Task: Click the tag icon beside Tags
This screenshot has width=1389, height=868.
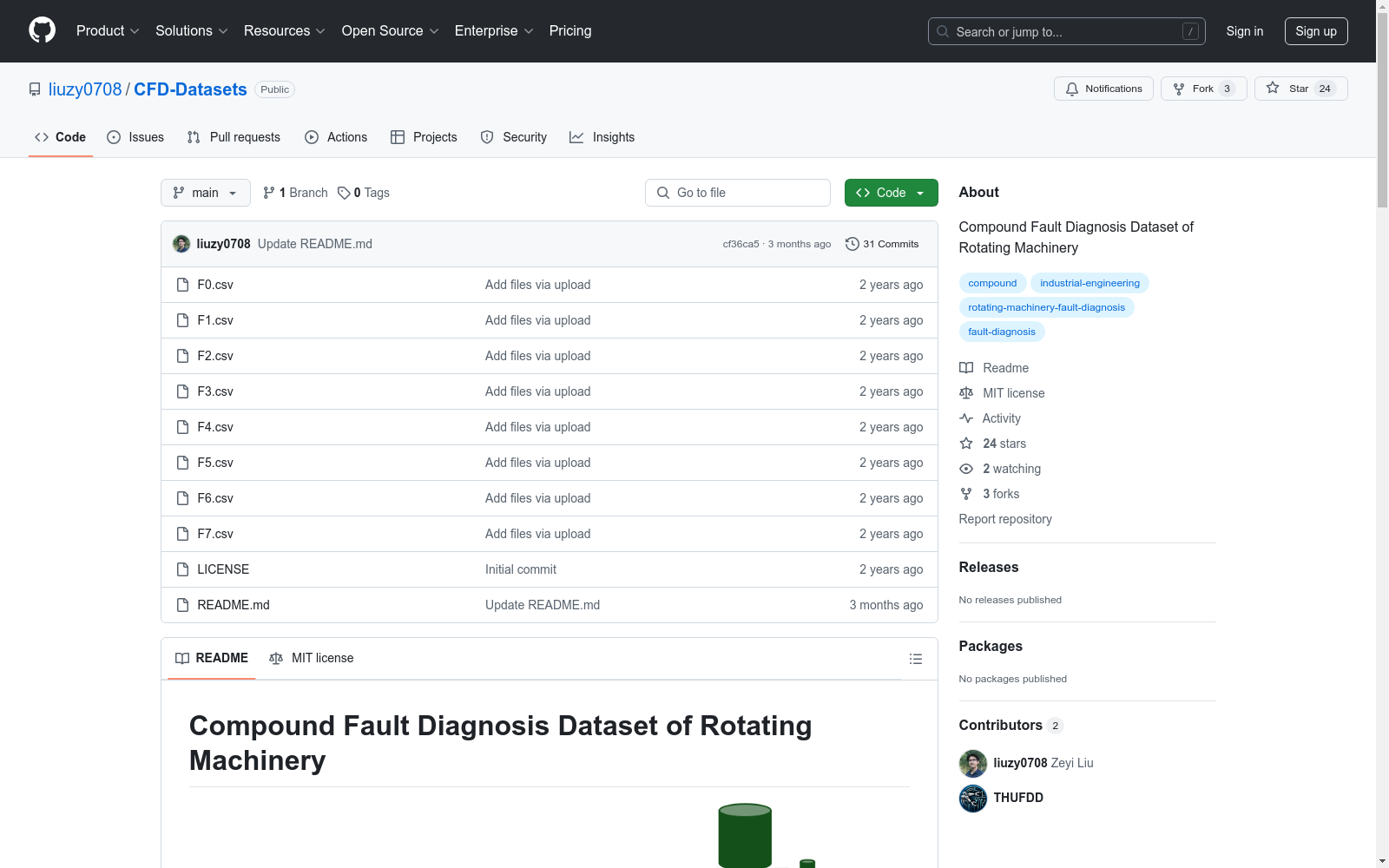Action: (344, 193)
